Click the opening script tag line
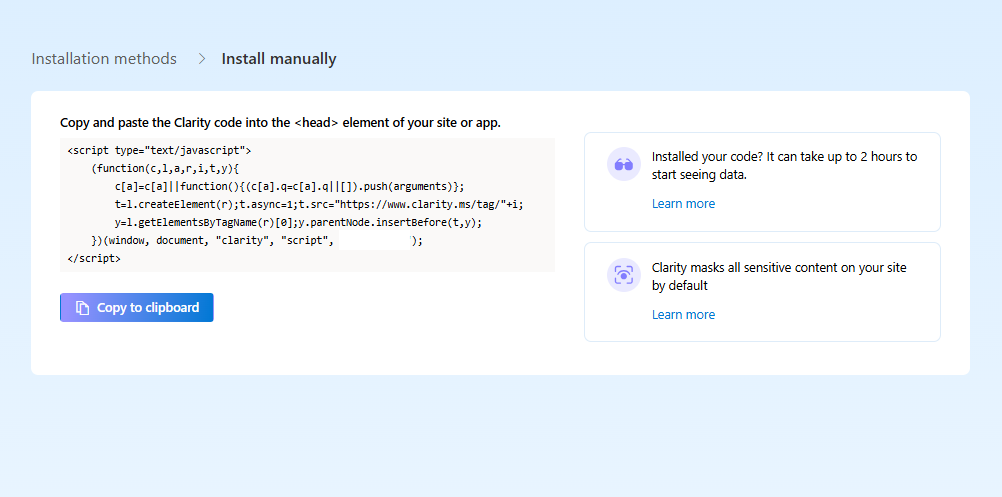The width and height of the screenshot is (1002, 497). tap(159, 150)
